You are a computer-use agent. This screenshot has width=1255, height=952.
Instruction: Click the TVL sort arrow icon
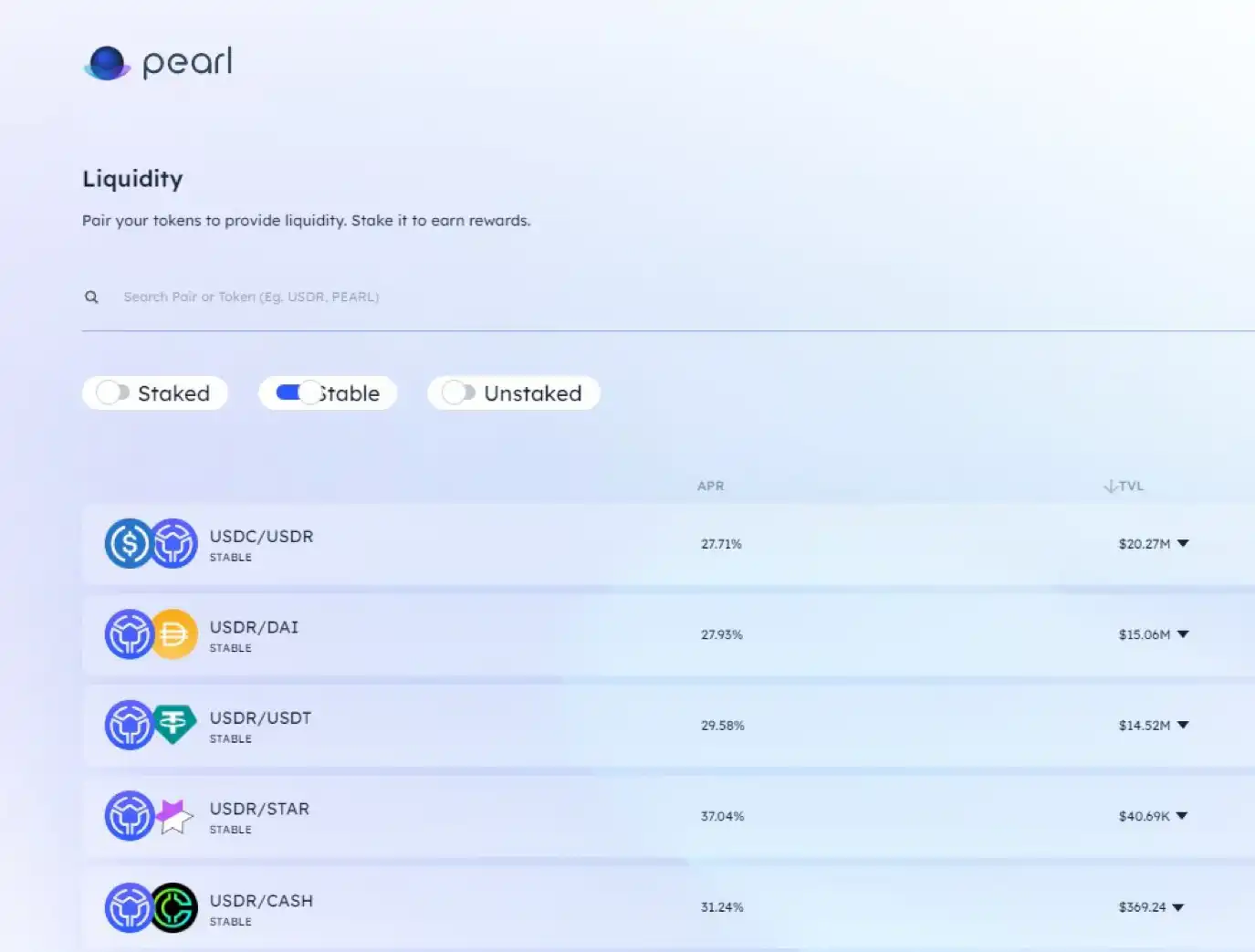[1110, 486]
